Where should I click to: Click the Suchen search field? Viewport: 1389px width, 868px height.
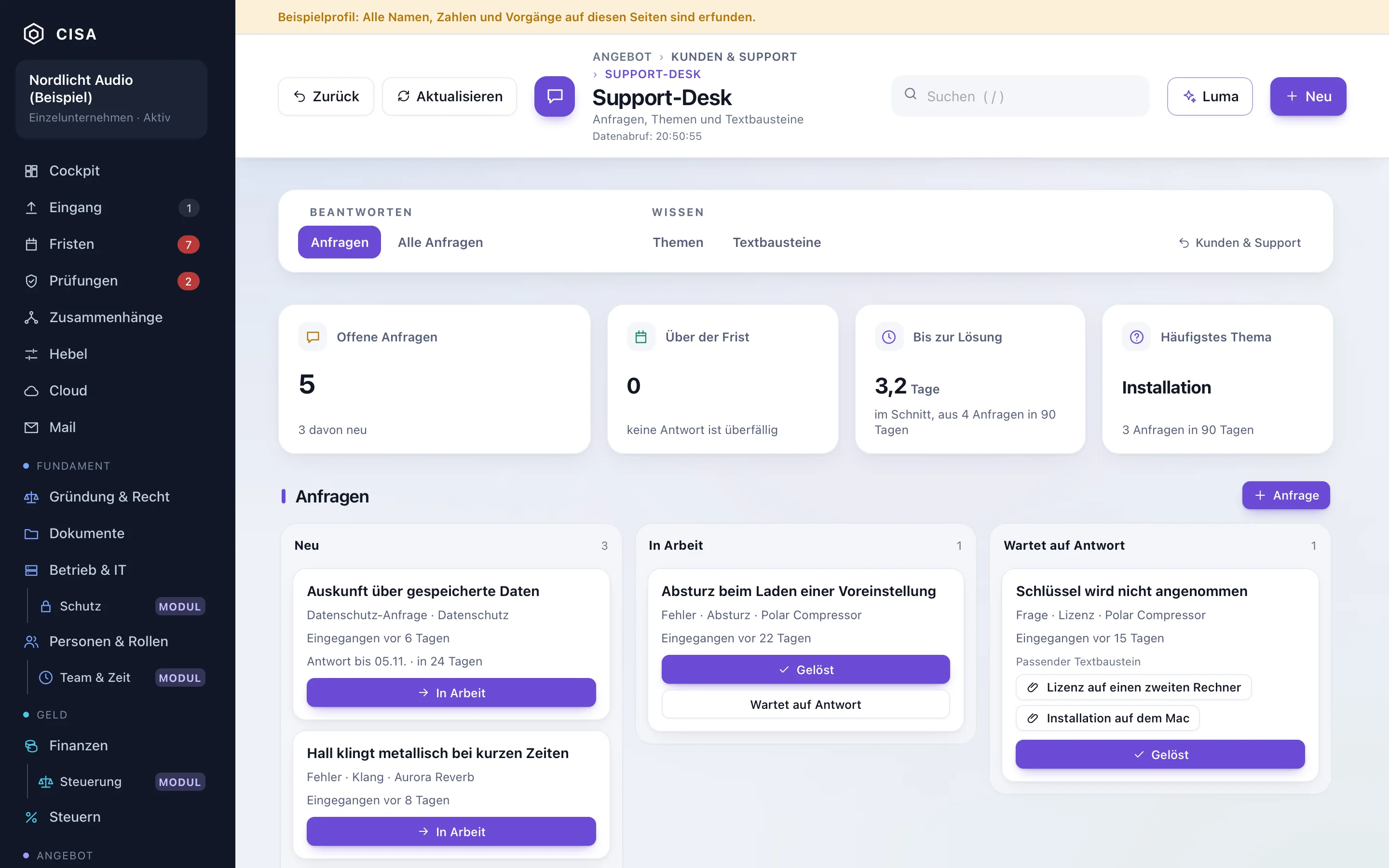pos(1020,96)
